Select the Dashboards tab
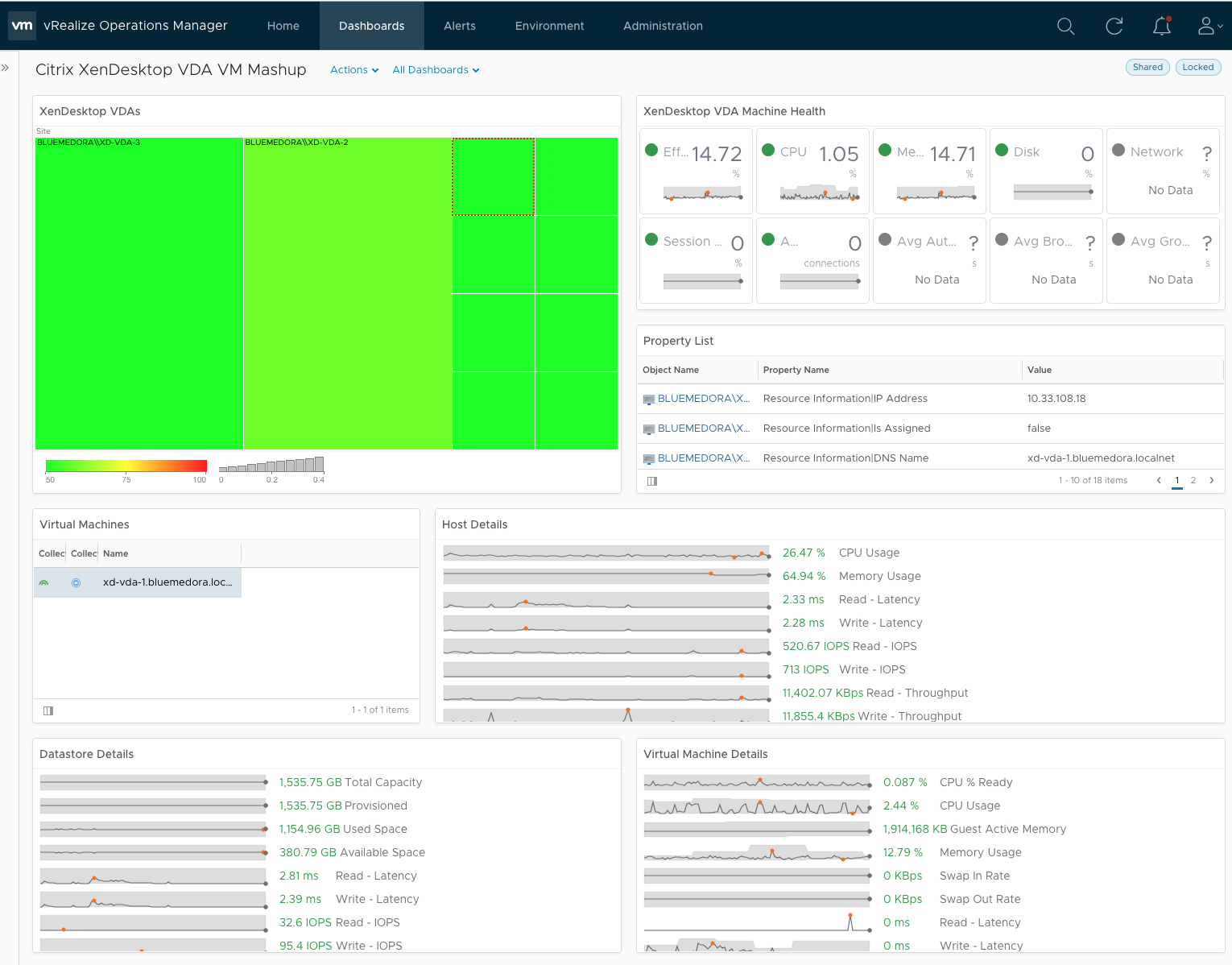 [372, 26]
